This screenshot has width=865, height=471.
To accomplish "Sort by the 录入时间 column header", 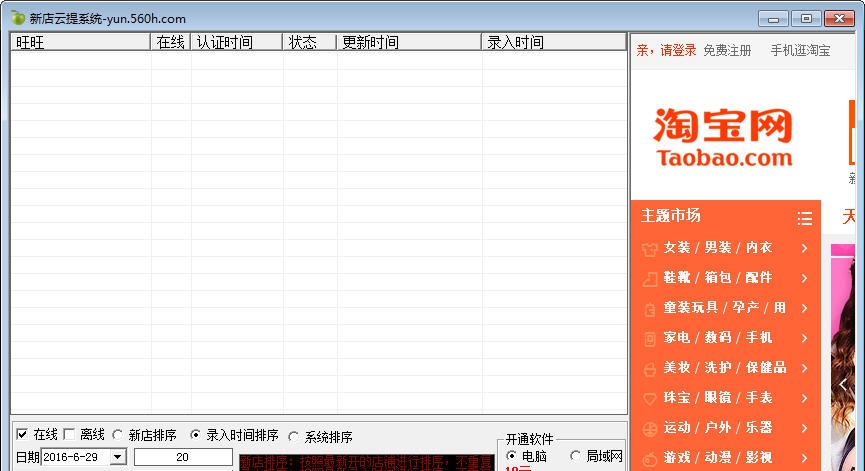I will point(554,42).
